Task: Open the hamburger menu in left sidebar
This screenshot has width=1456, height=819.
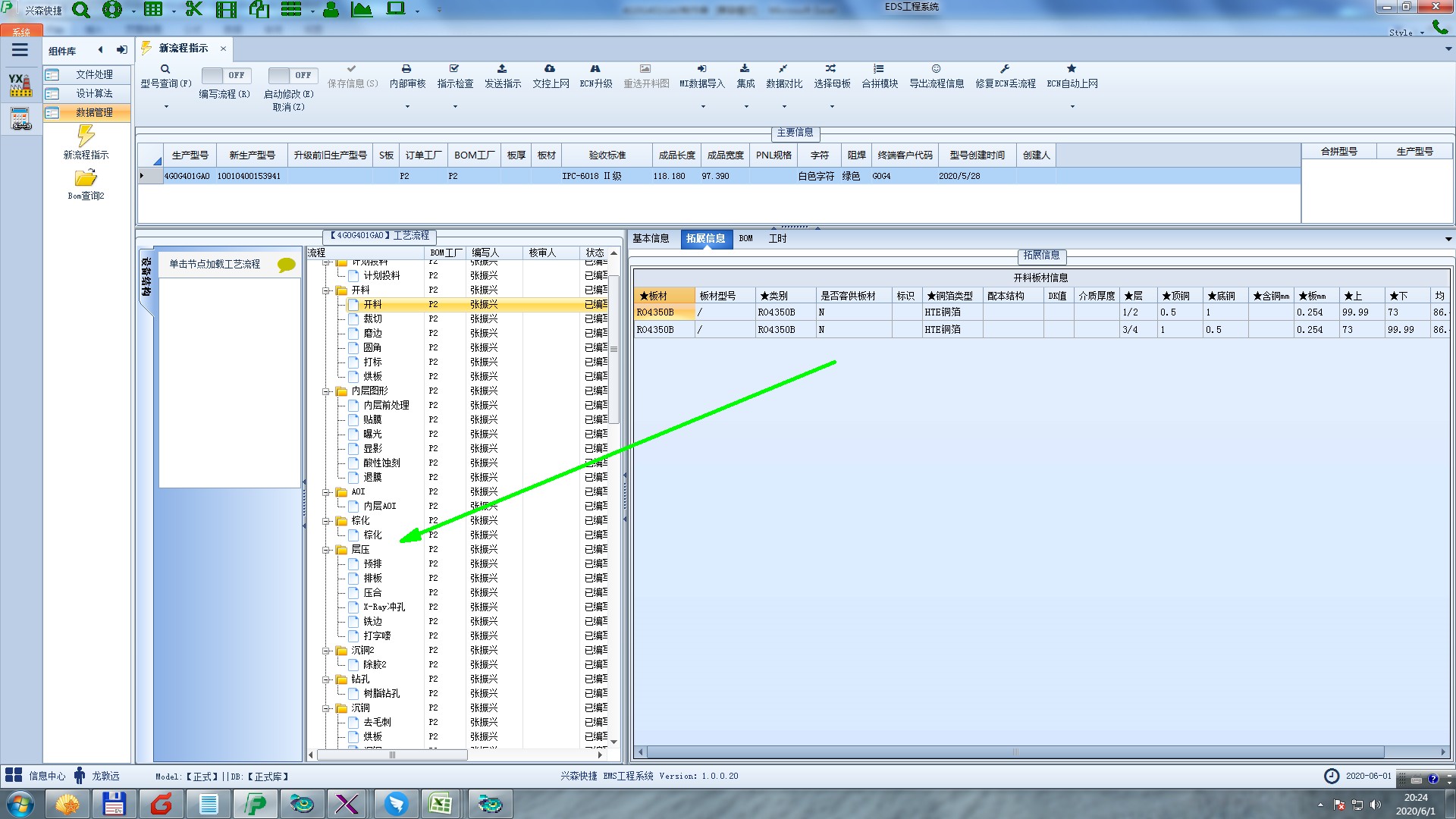Action: (20, 50)
